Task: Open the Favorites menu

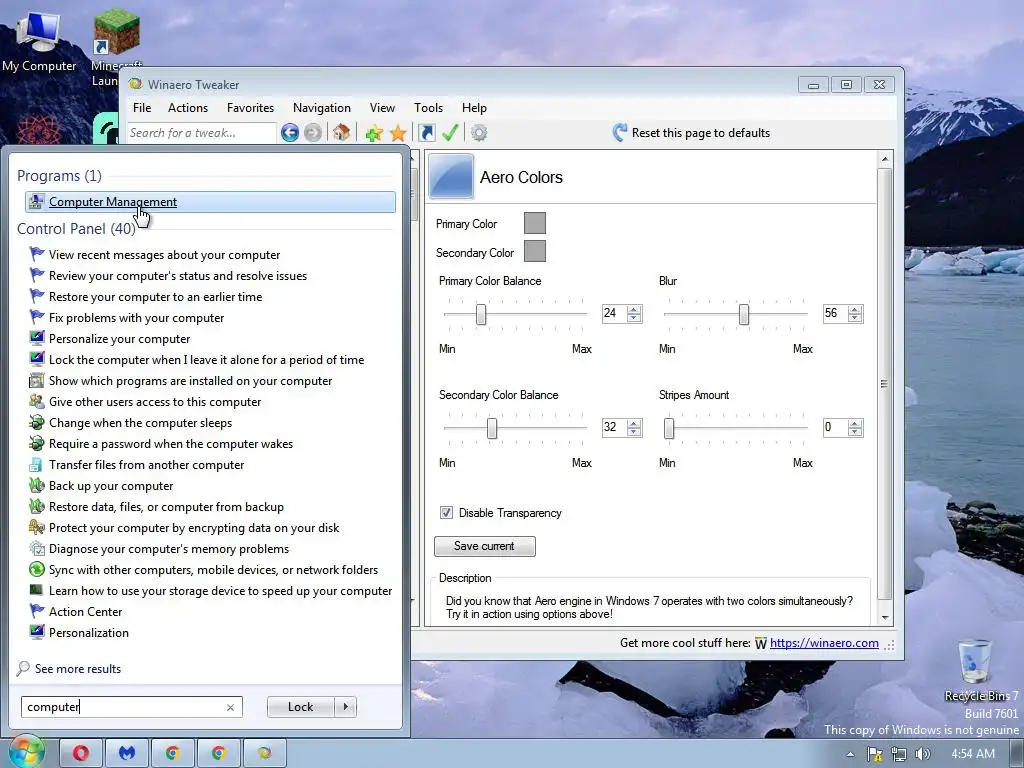Action: (x=251, y=108)
